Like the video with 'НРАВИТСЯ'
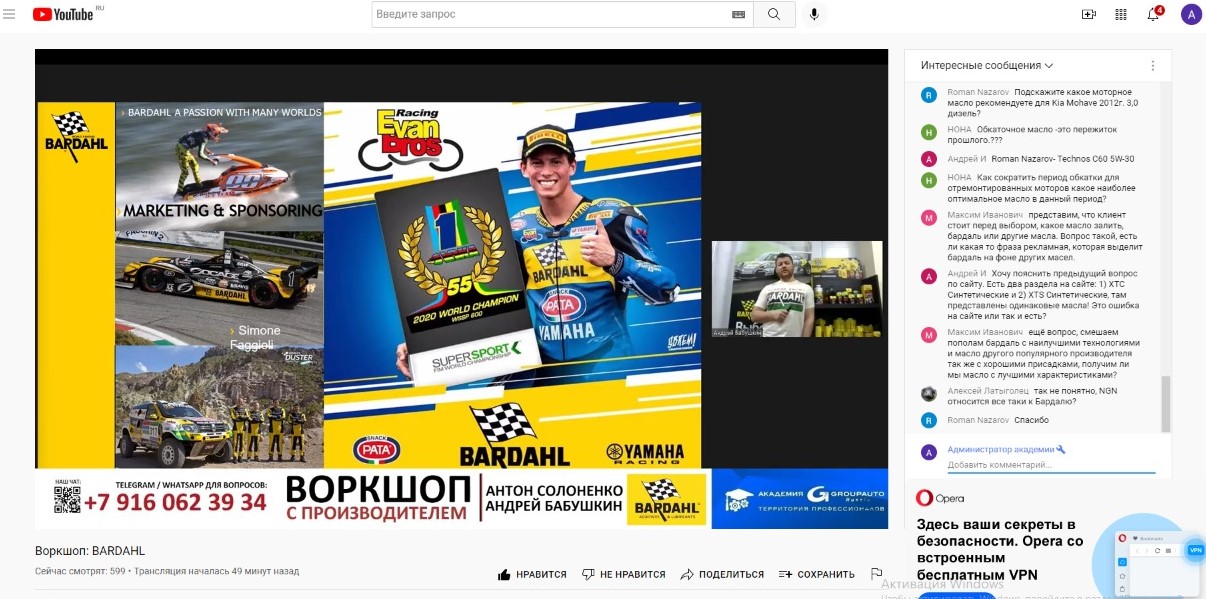This screenshot has height=599, width=1206. tap(532, 575)
